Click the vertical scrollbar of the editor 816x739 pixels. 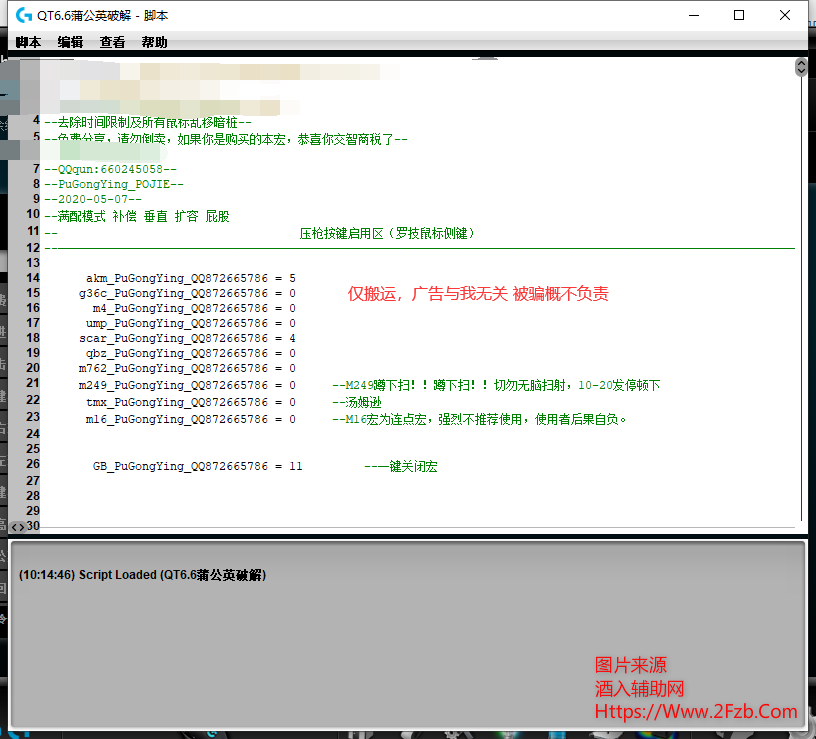pos(800,300)
